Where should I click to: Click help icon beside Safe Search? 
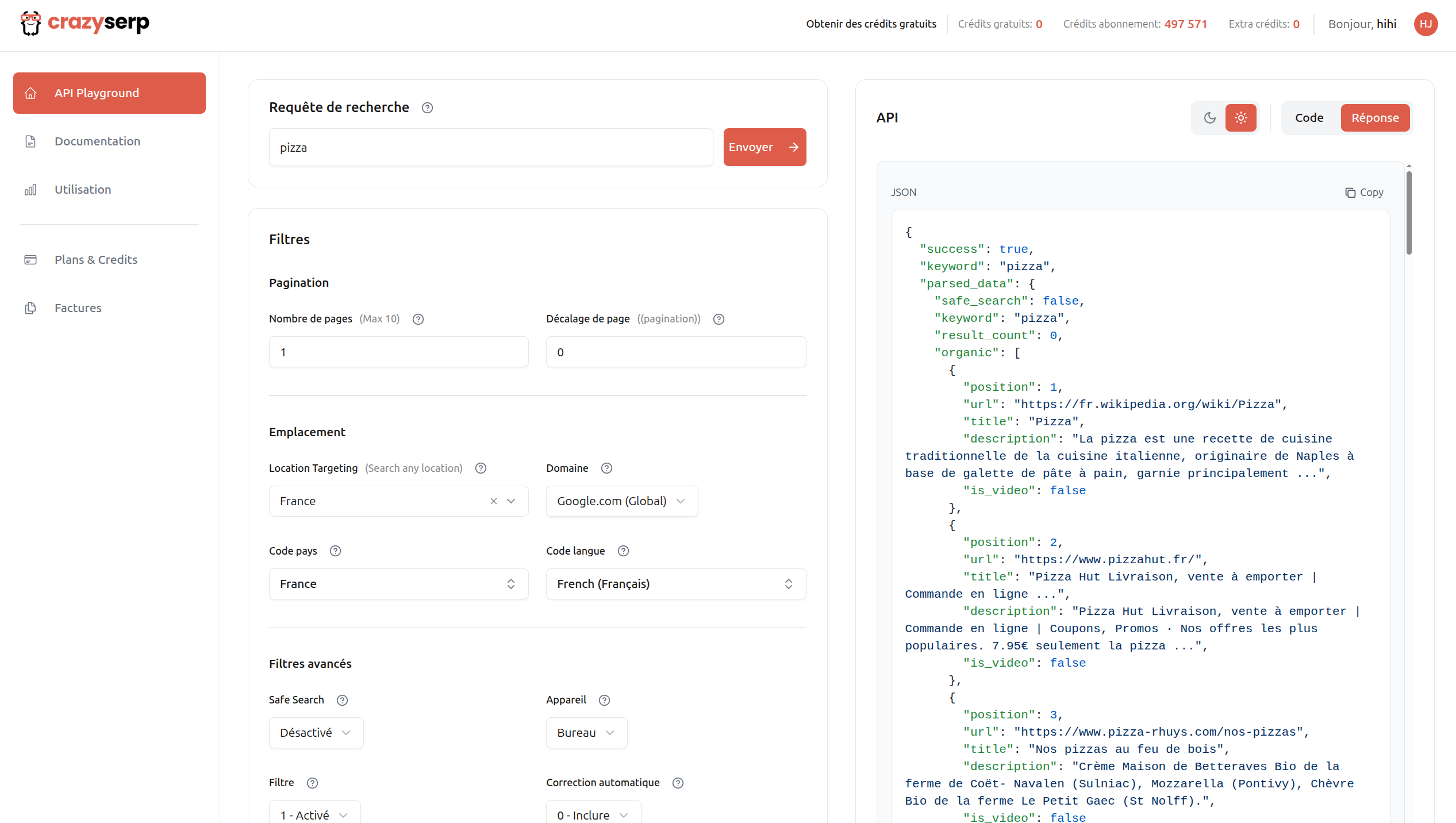(x=342, y=700)
